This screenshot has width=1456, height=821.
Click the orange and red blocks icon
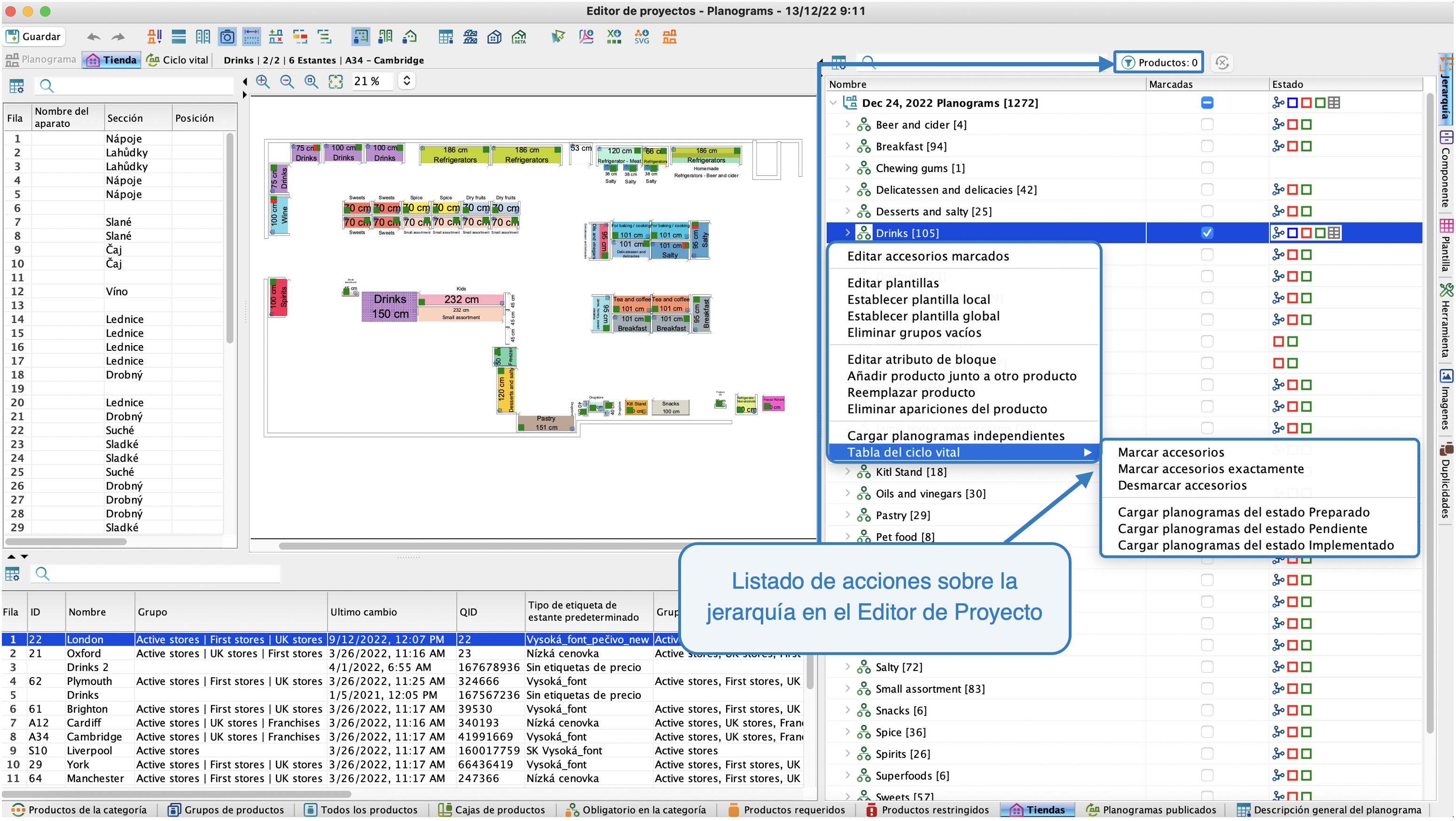(x=300, y=37)
